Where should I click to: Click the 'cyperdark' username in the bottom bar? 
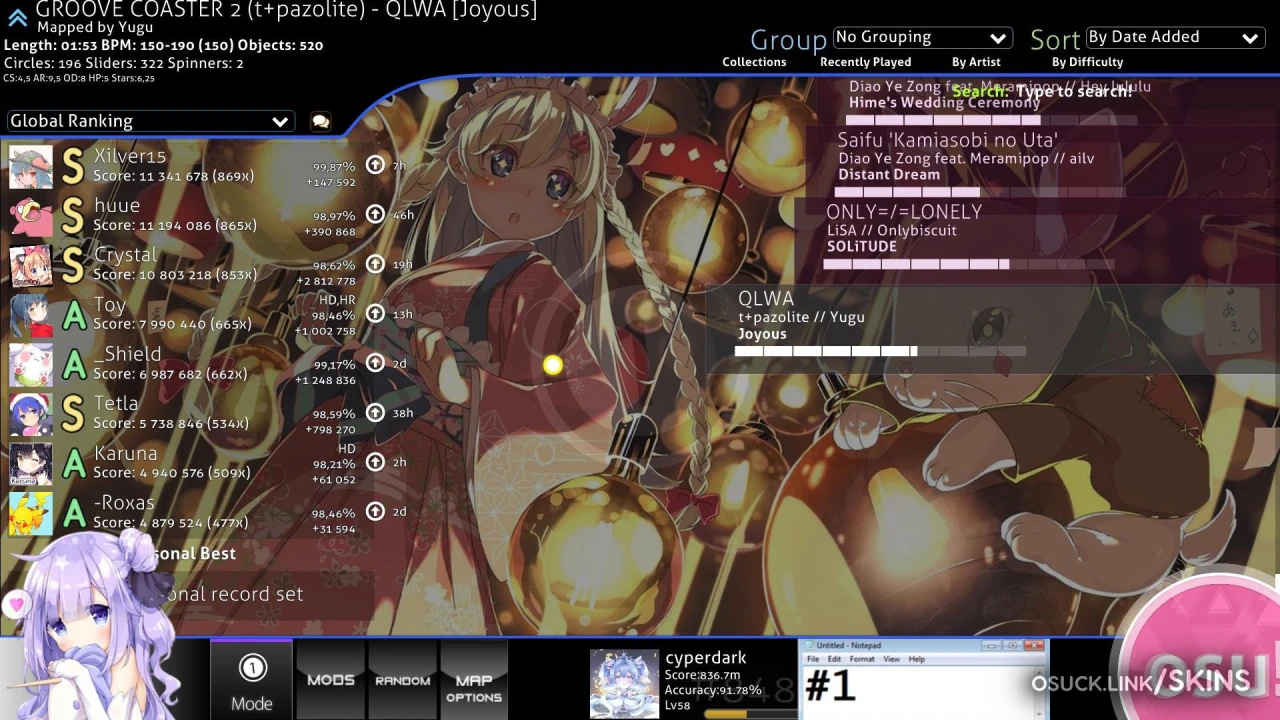706,658
